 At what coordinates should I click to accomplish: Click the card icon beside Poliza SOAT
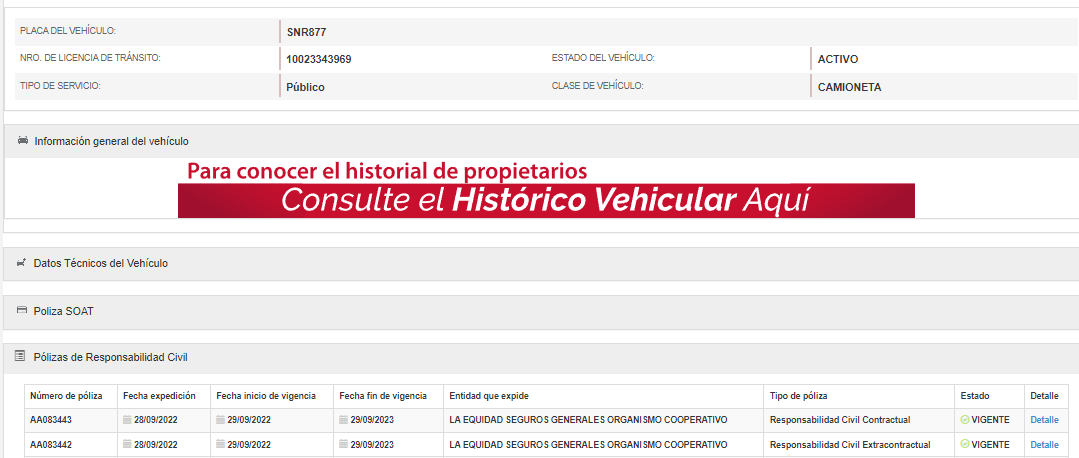pos(22,311)
